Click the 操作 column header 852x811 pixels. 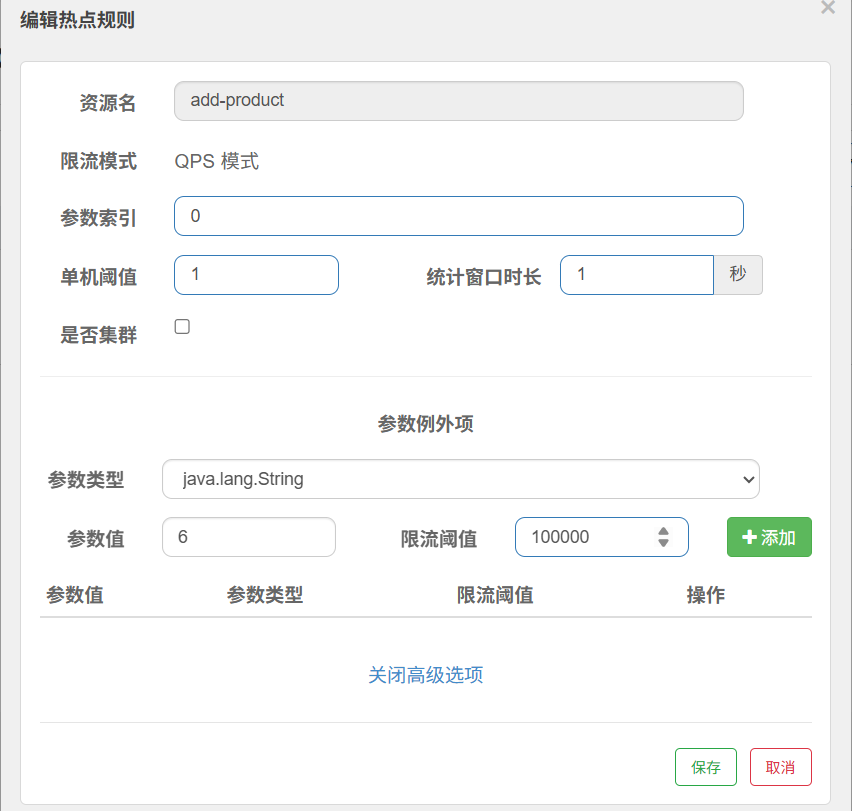pyautogui.click(x=705, y=596)
